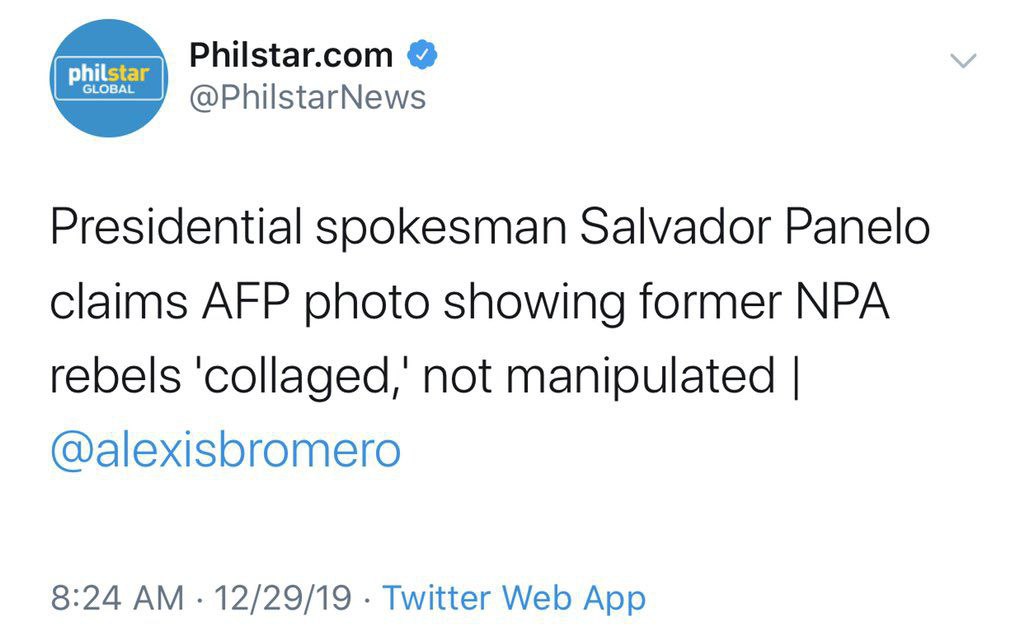Click the 12/29/19 date
This screenshot has width=1024, height=640.
pyautogui.click(x=283, y=598)
